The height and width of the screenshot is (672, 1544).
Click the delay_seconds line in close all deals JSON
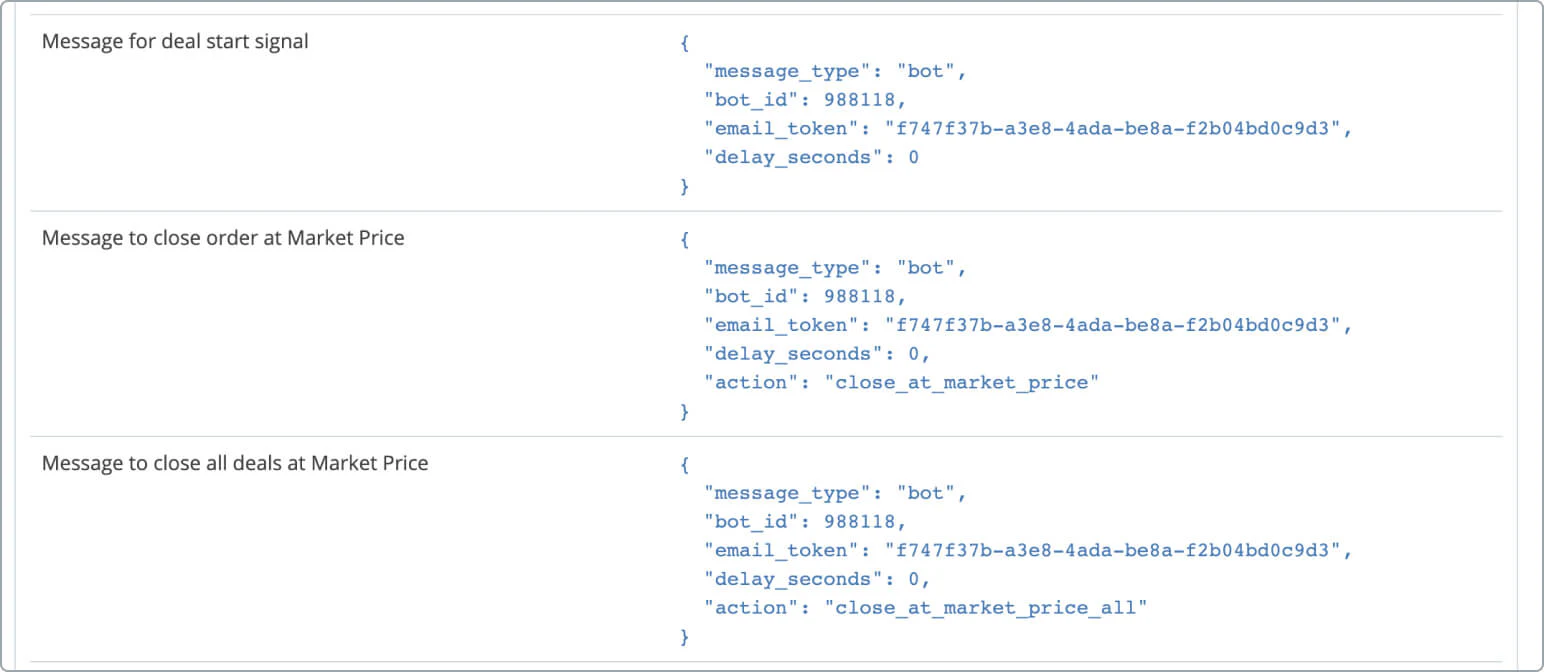click(x=817, y=579)
